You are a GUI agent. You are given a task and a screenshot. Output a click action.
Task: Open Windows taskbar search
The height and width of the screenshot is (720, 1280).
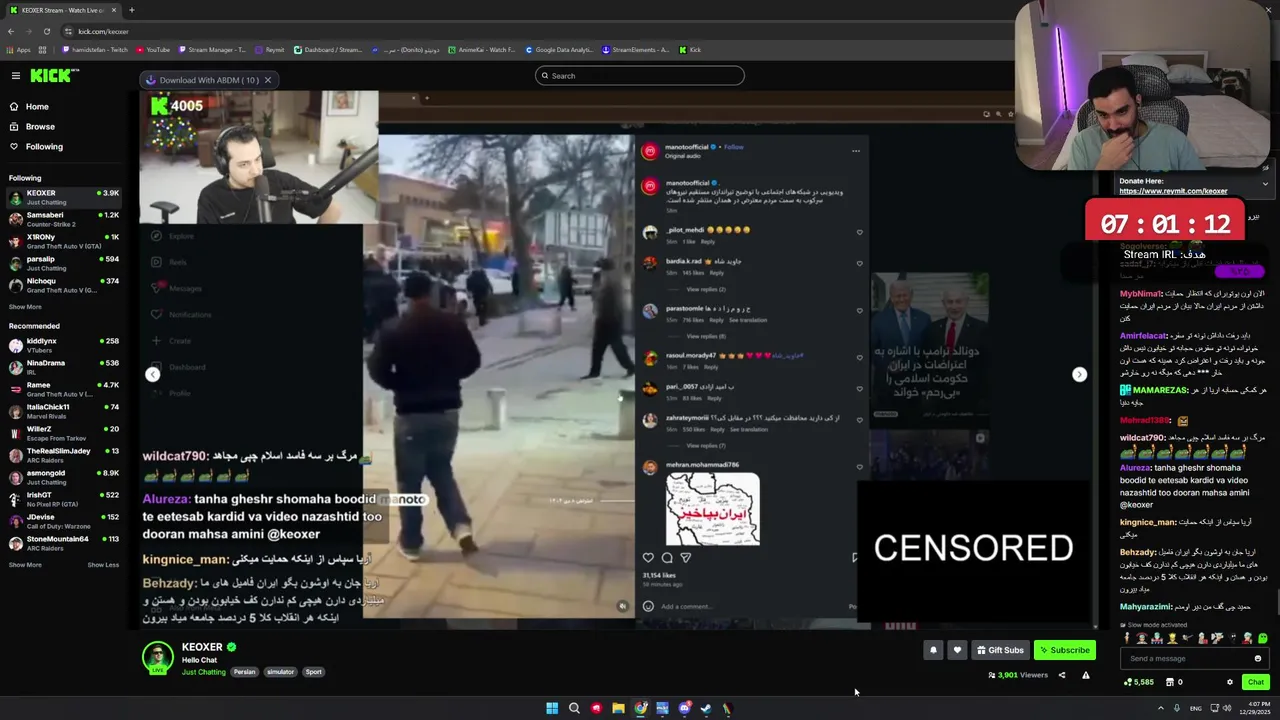coord(574,708)
